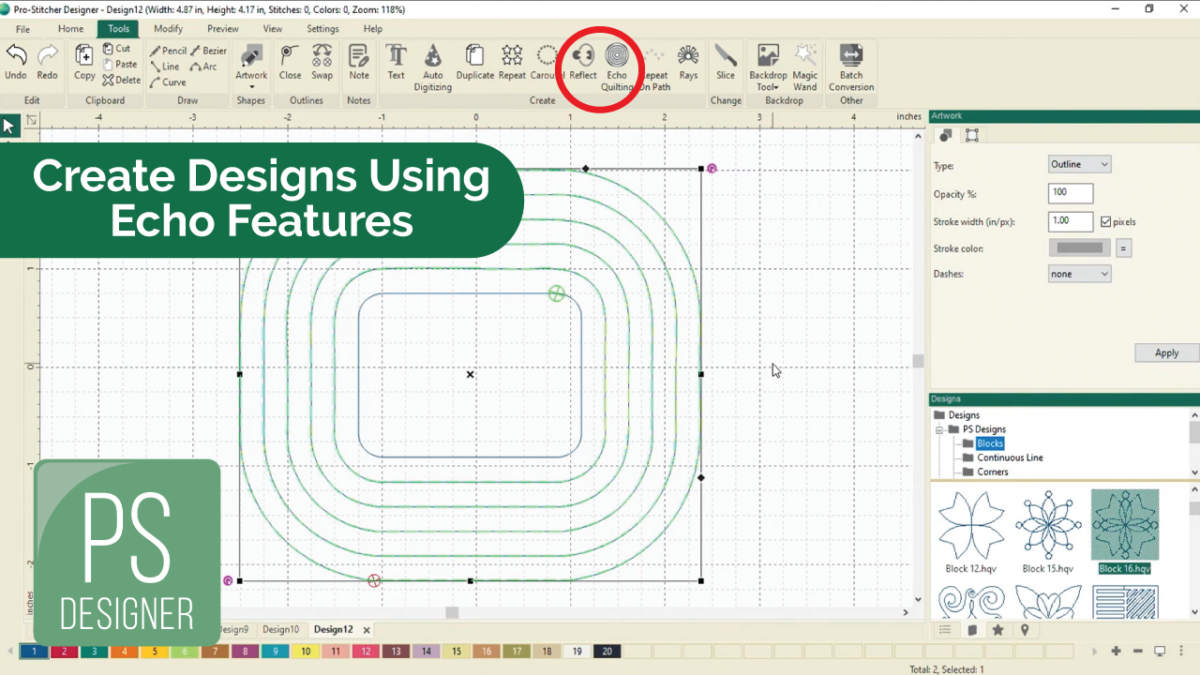
Task: Open the Stroke color swatch
Action: tap(1079, 247)
